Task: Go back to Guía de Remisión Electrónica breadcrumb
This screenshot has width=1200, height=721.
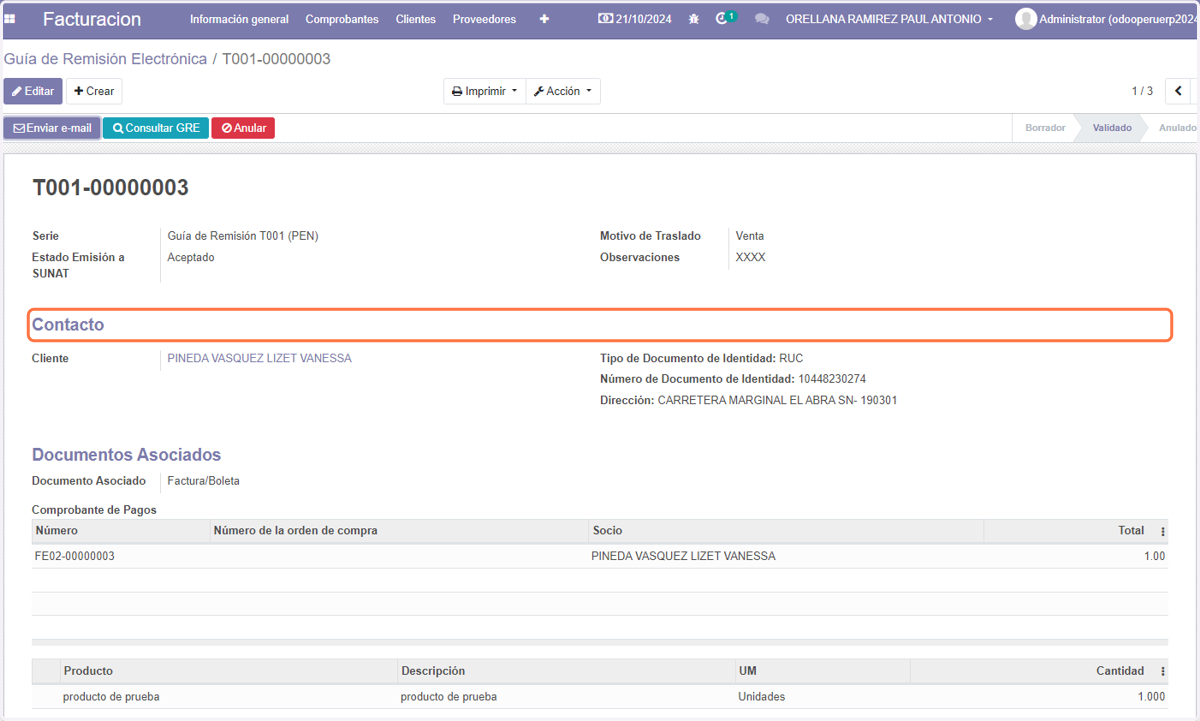Action: click(105, 59)
